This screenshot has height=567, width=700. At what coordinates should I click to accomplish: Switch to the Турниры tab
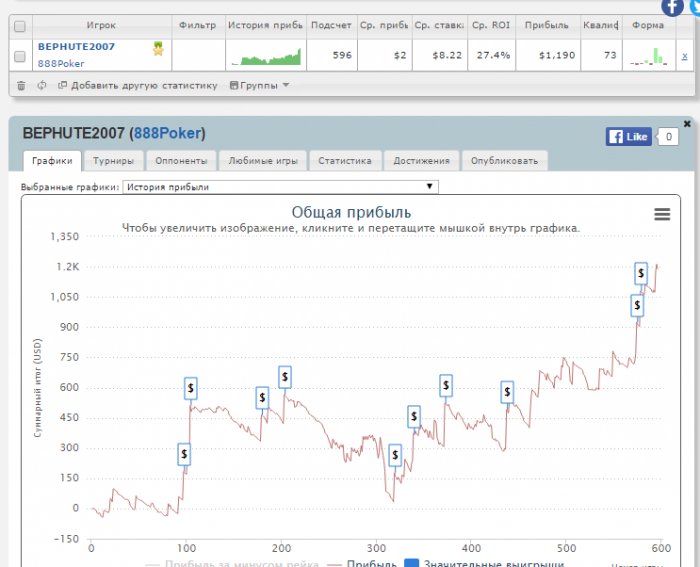pyautogui.click(x=114, y=160)
